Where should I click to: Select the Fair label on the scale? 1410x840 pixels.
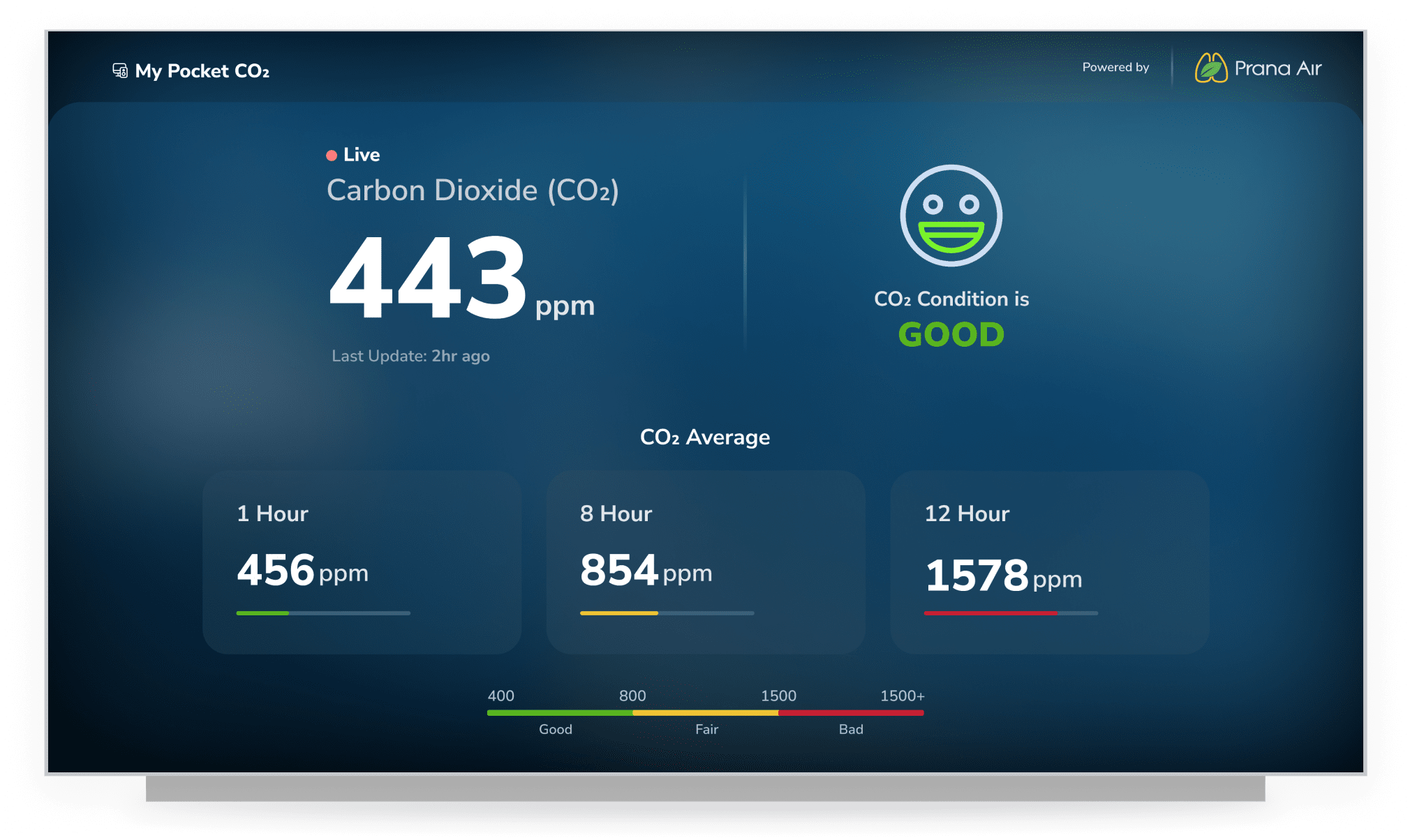coord(707,728)
